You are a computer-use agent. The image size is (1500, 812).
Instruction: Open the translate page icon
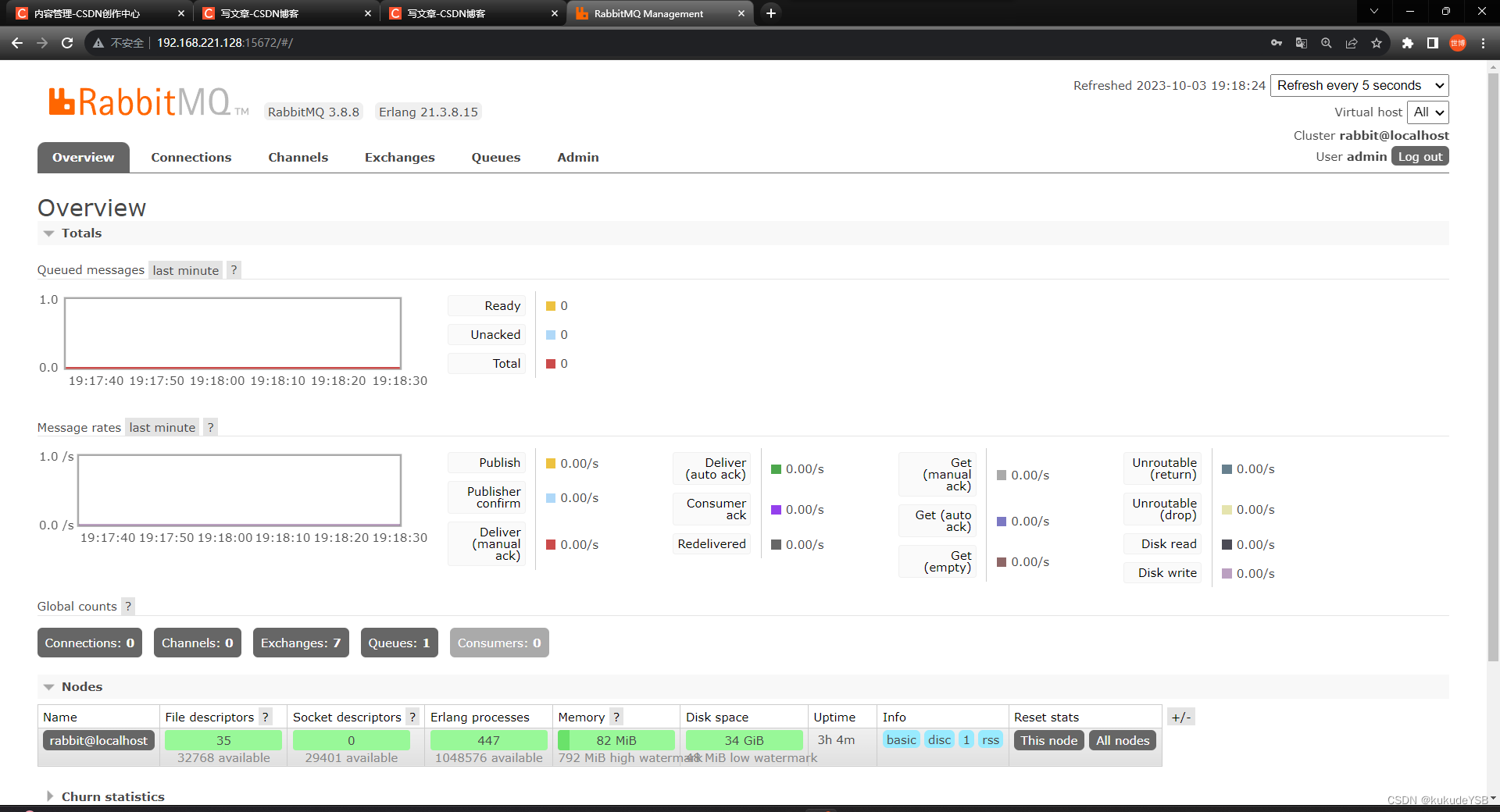(1302, 43)
